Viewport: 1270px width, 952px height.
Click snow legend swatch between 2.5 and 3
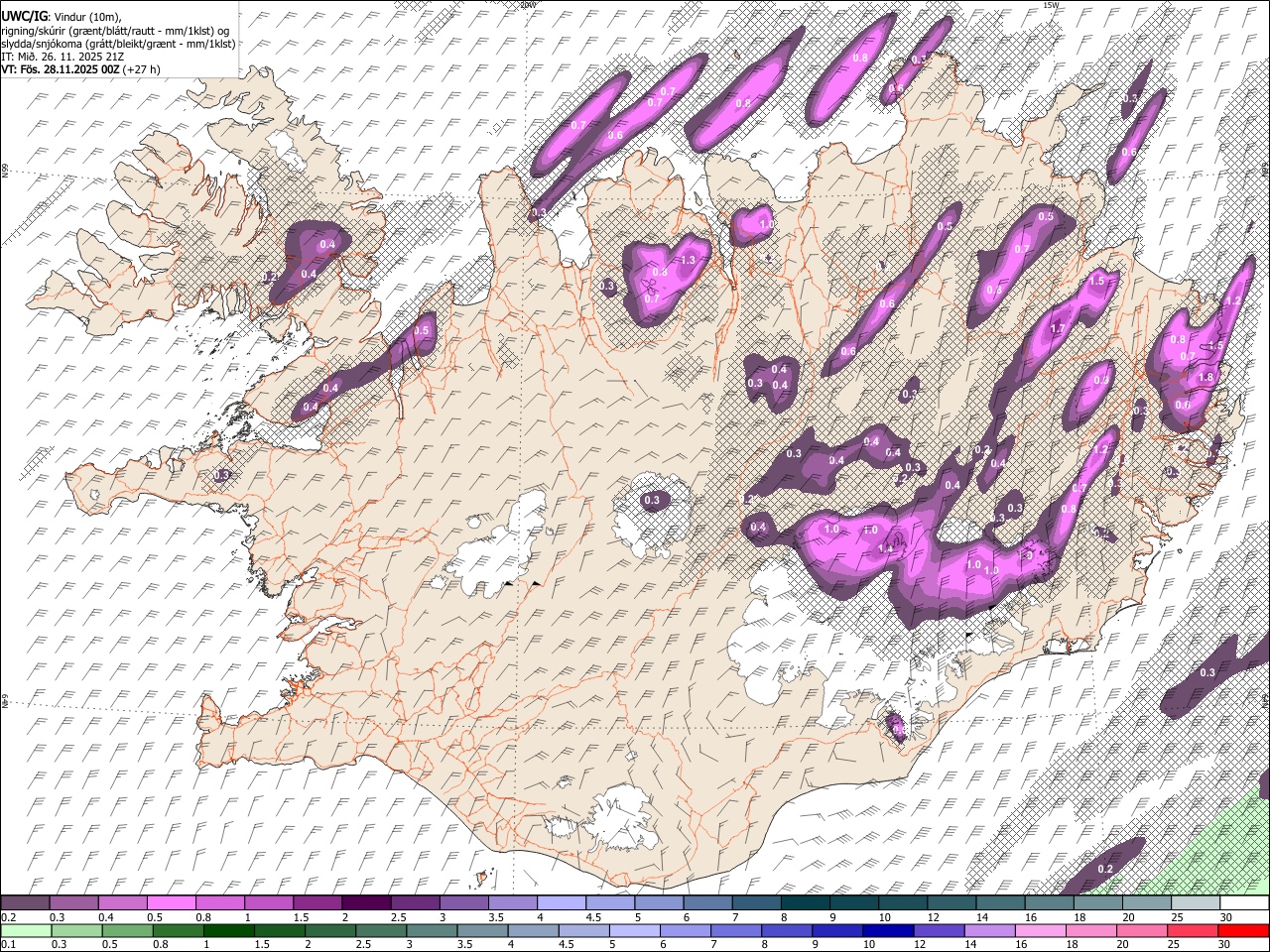[x=415, y=902]
